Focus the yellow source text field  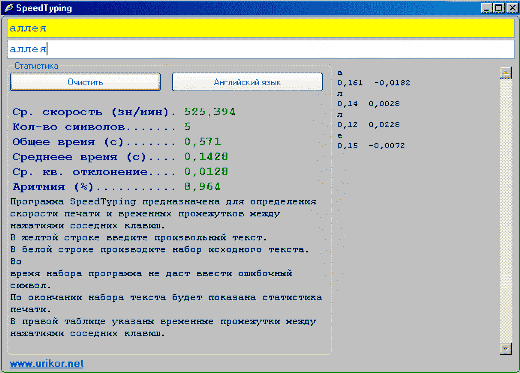[261, 28]
